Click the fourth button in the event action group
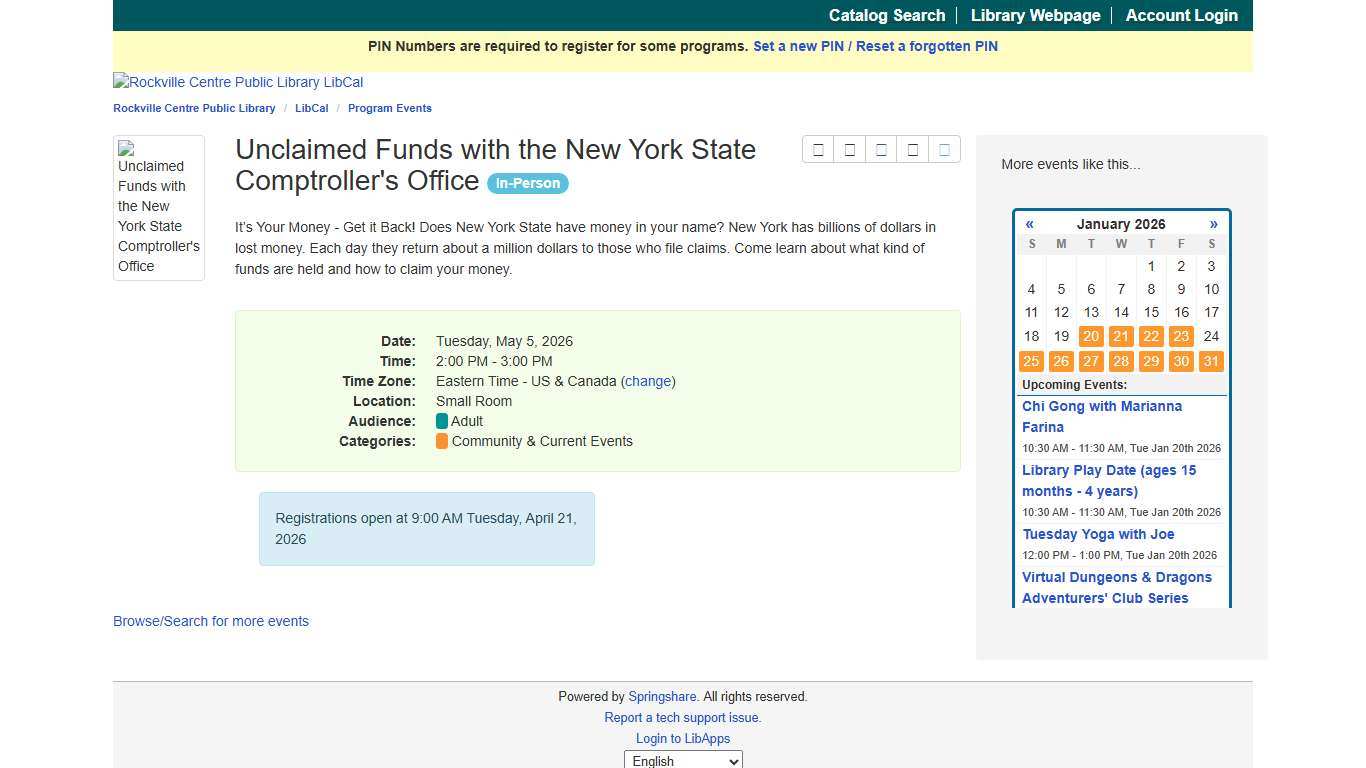 (x=913, y=150)
